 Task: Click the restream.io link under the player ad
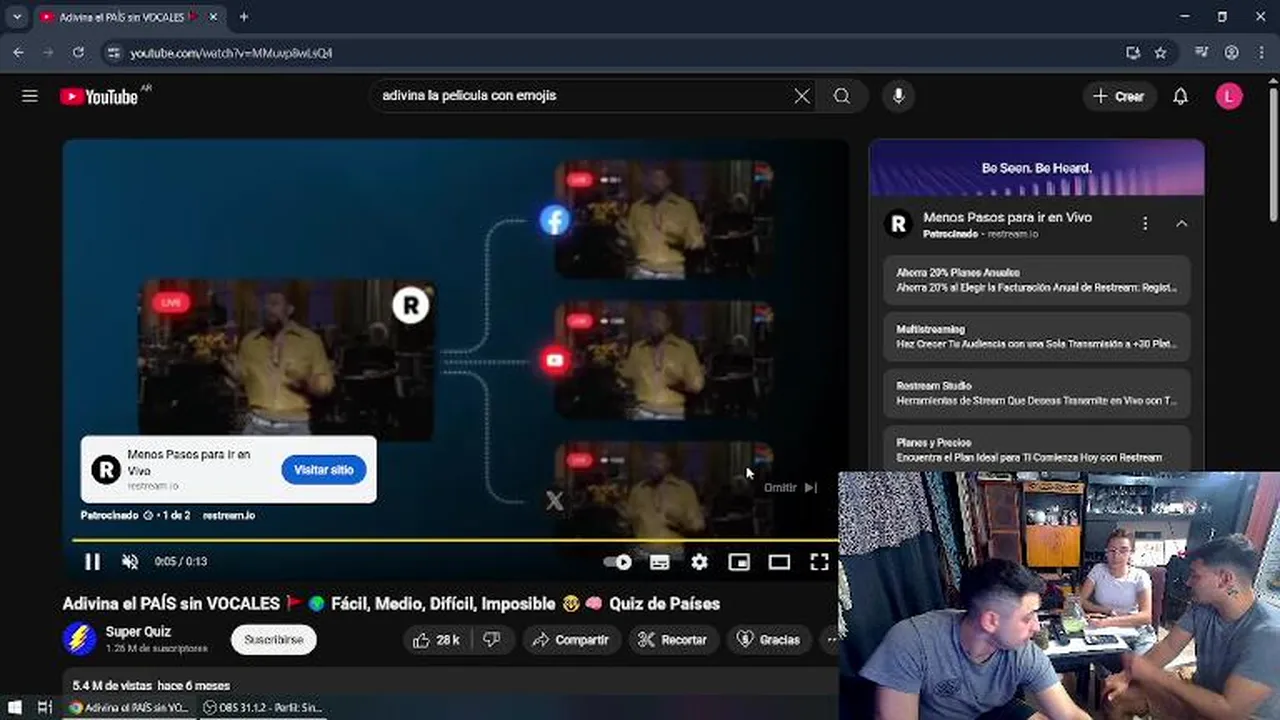(229, 516)
